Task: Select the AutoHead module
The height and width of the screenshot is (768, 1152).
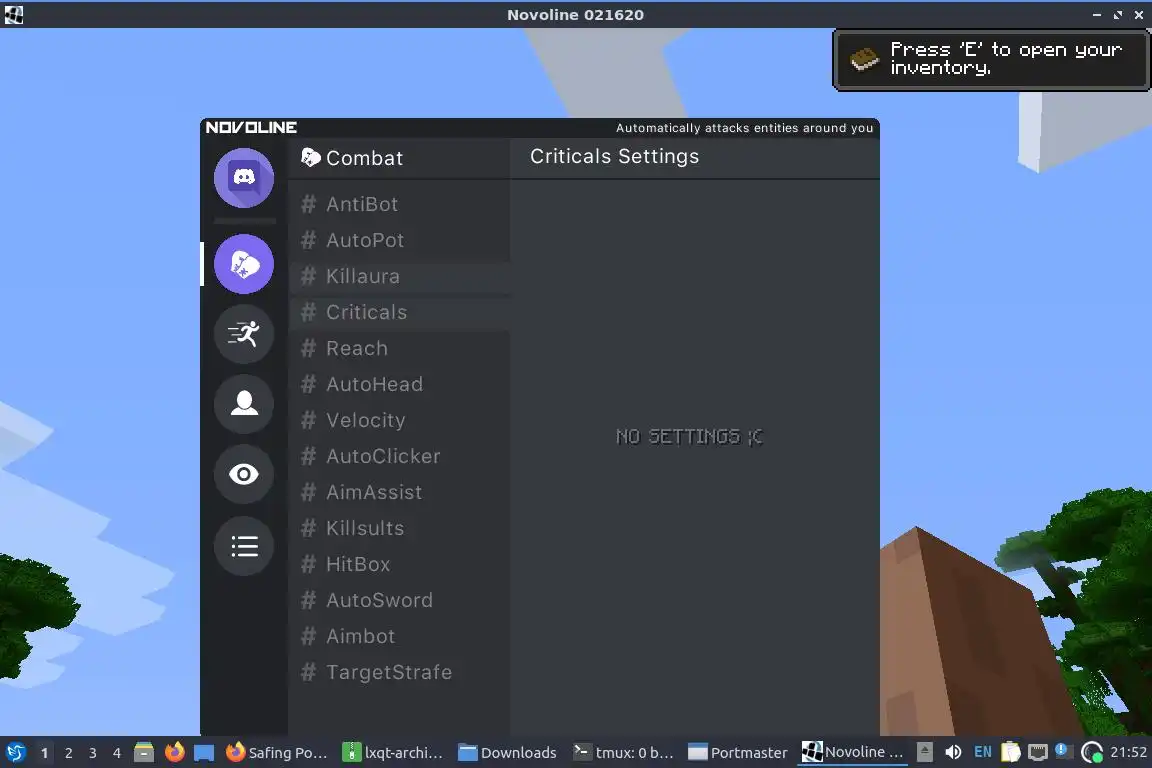Action: (400, 384)
